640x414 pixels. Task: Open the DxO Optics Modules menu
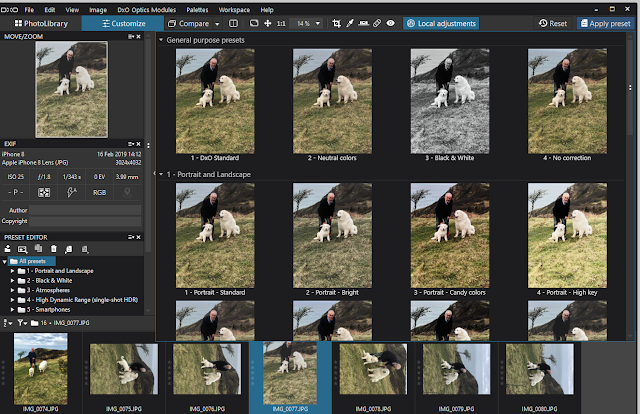(x=140, y=8)
